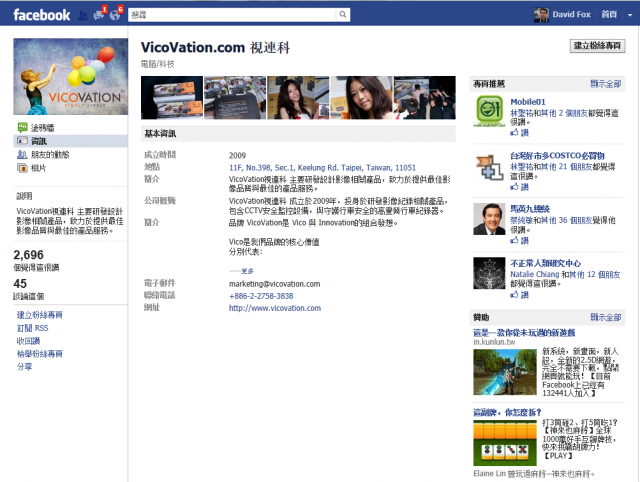Image resolution: width=640 pixels, height=482 pixels.
Task: Open COSTCO page icon
Action: point(489,167)
